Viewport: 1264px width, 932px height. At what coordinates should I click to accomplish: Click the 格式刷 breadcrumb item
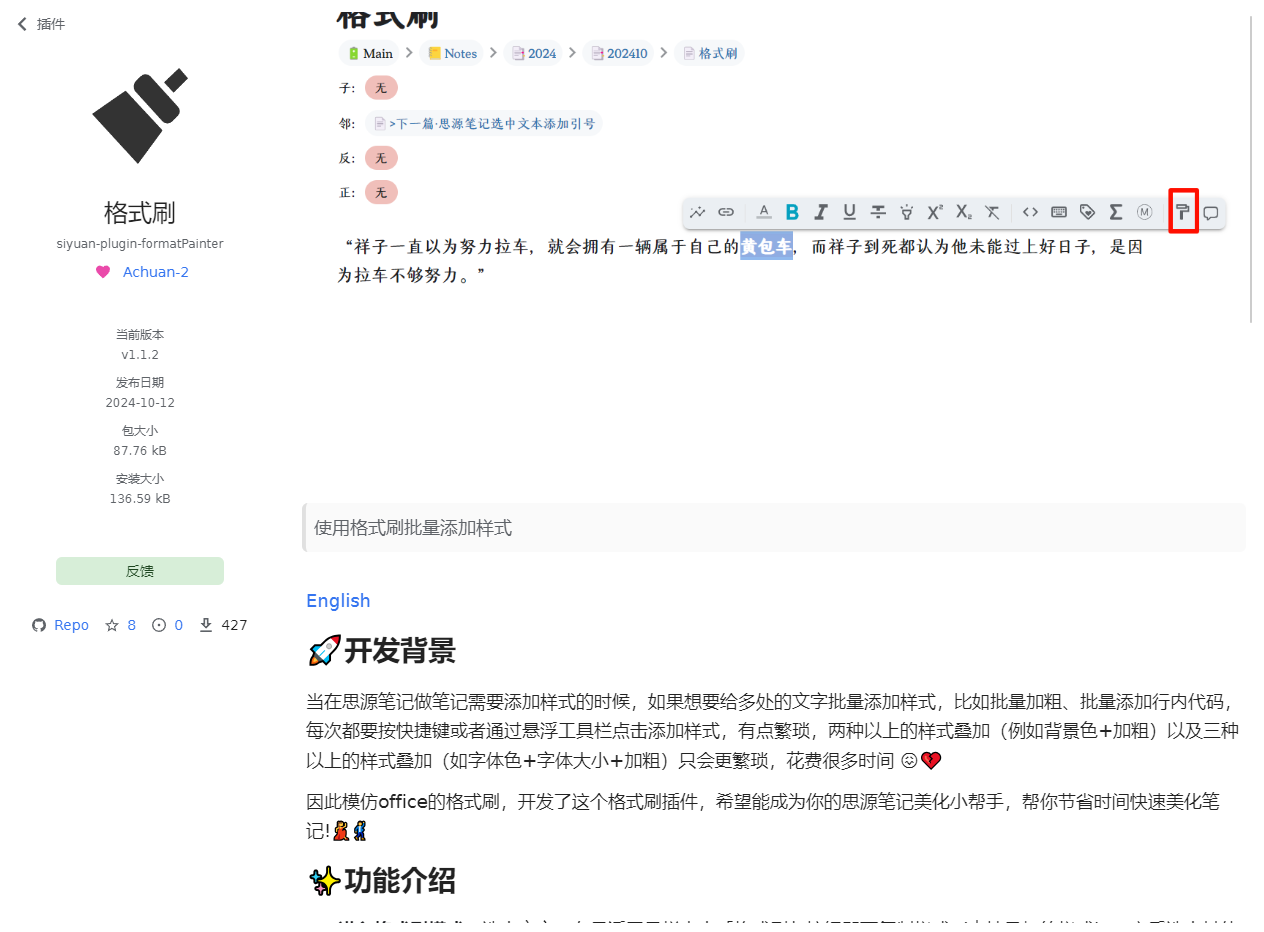tap(710, 54)
